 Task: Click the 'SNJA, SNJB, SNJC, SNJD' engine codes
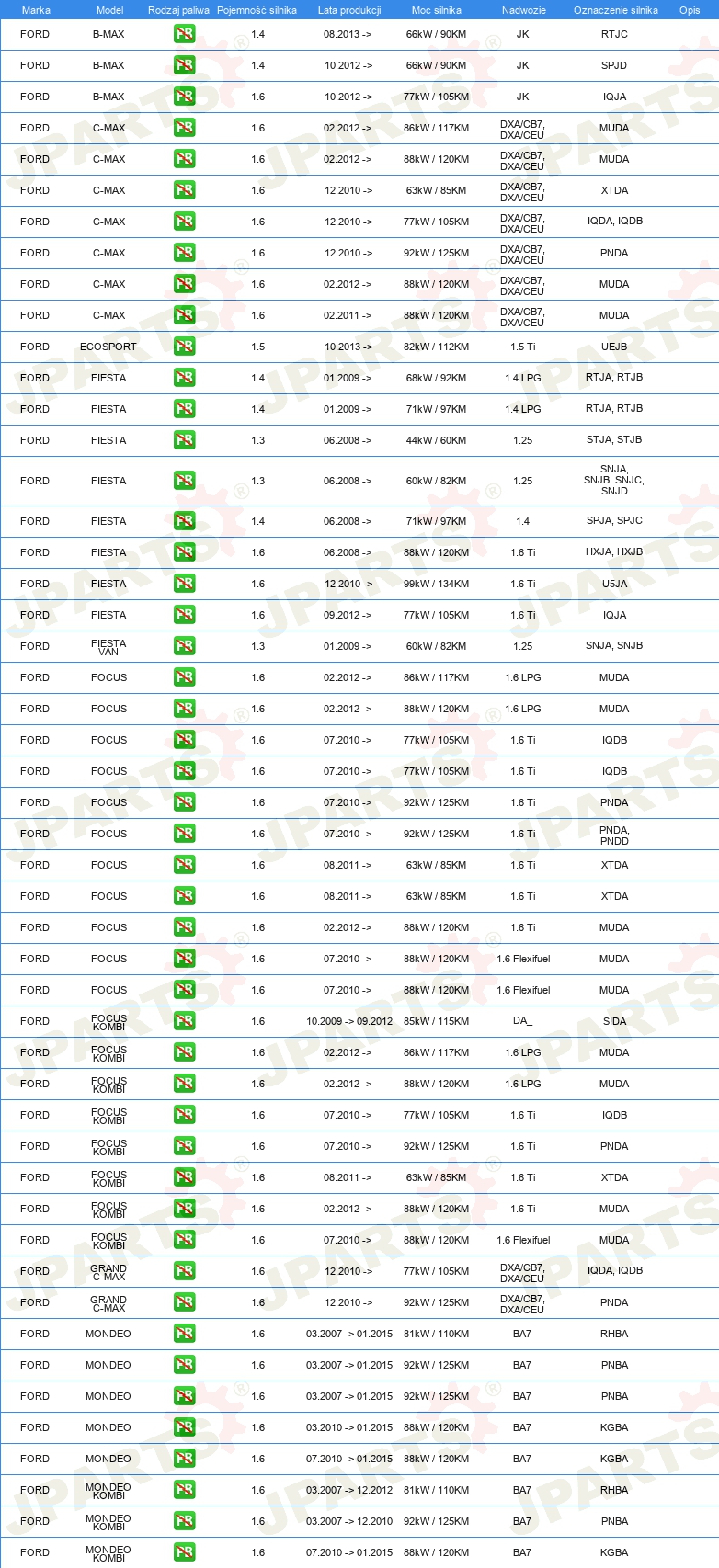click(614, 480)
